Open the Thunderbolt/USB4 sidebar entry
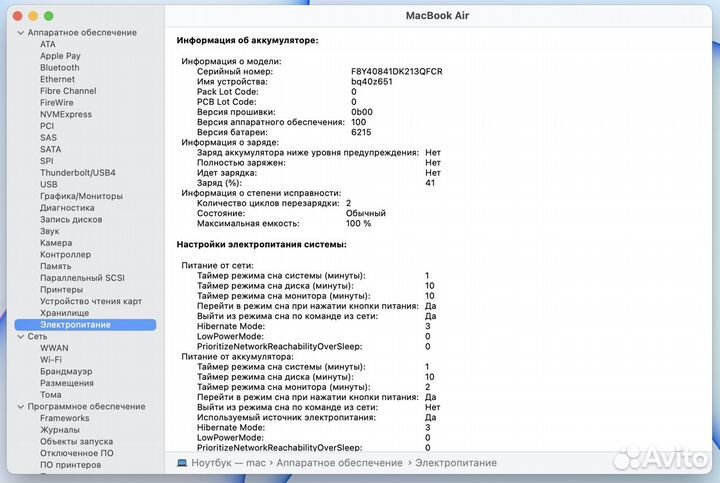The width and height of the screenshot is (720, 483). (77, 172)
